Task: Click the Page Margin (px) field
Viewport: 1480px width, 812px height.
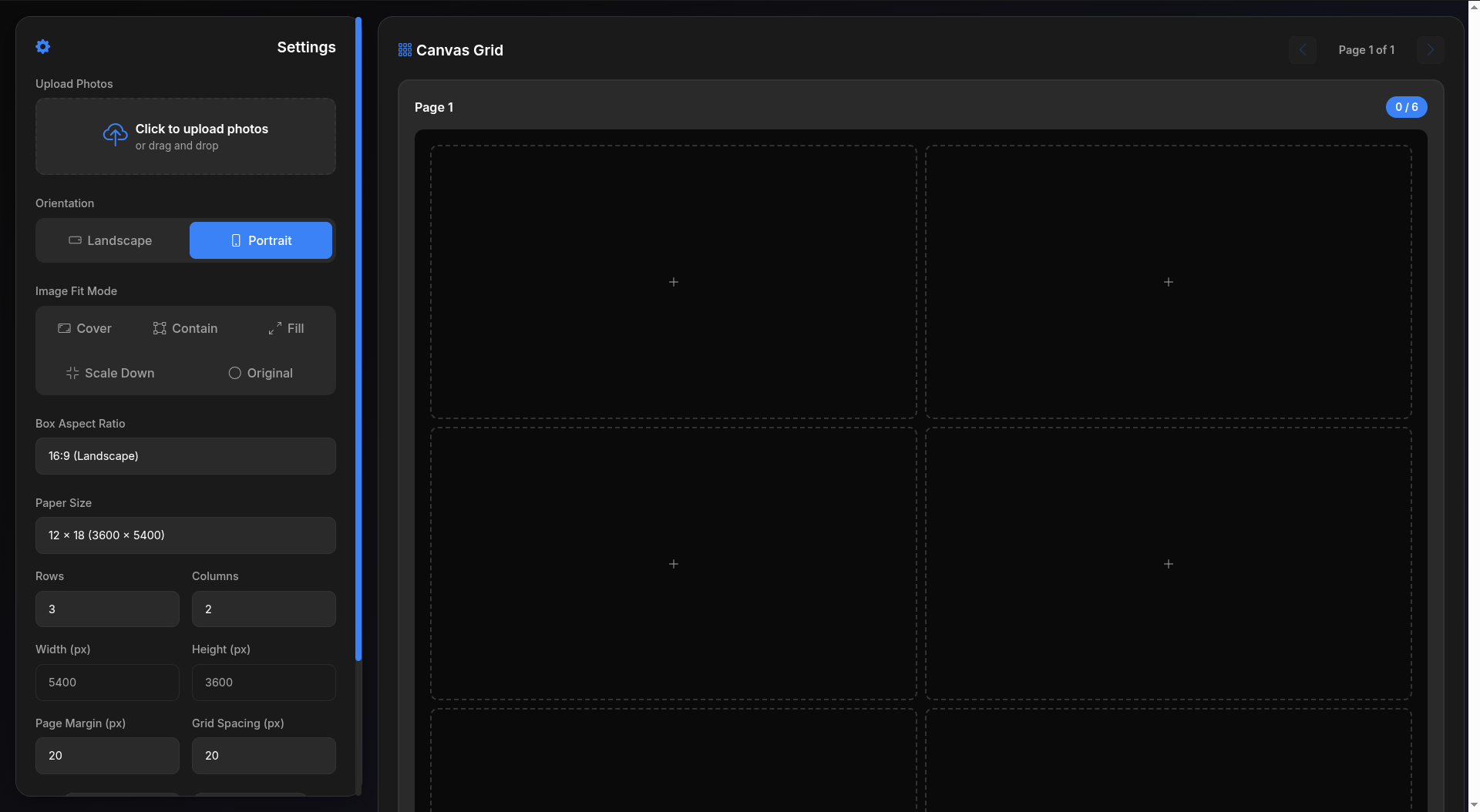Action: pyautogui.click(x=107, y=756)
